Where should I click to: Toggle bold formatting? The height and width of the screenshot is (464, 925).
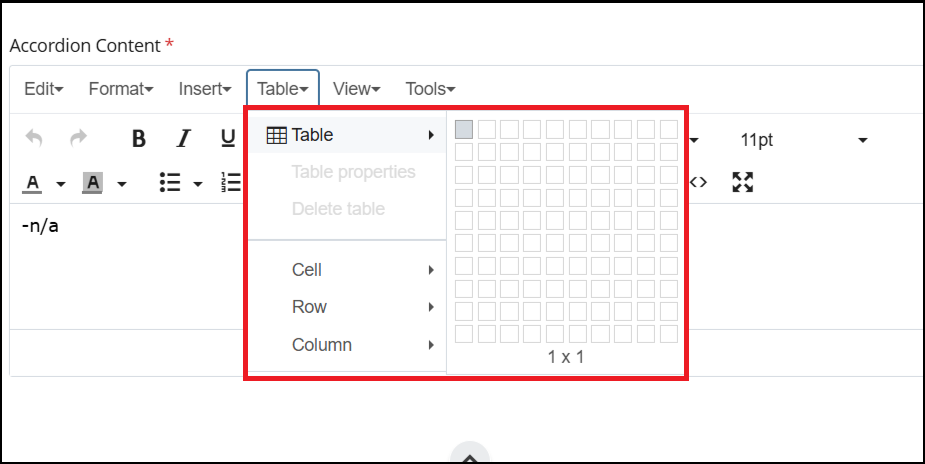(x=139, y=139)
